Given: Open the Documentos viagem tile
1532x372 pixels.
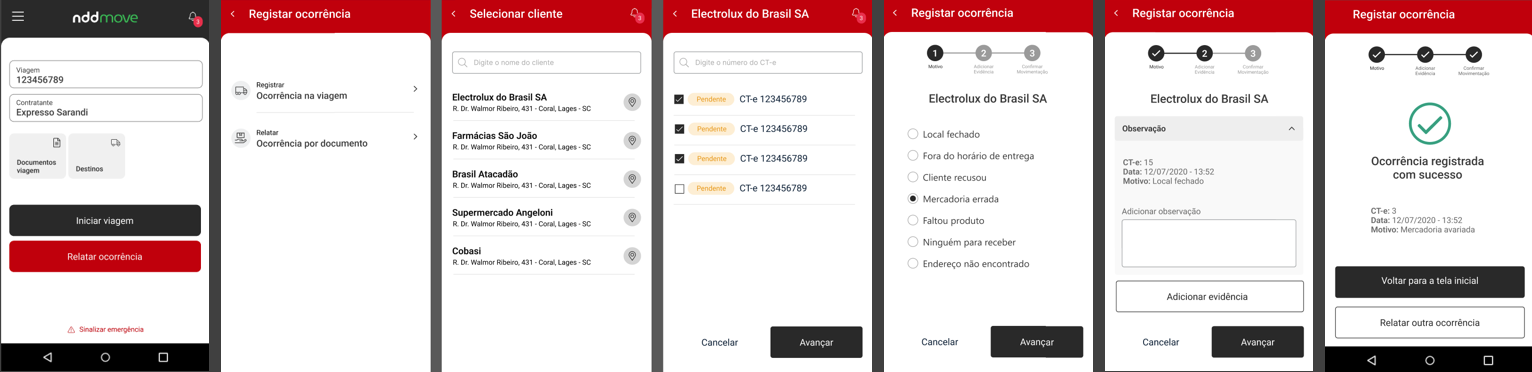Looking at the screenshot, I should click(x=37, y=156).
